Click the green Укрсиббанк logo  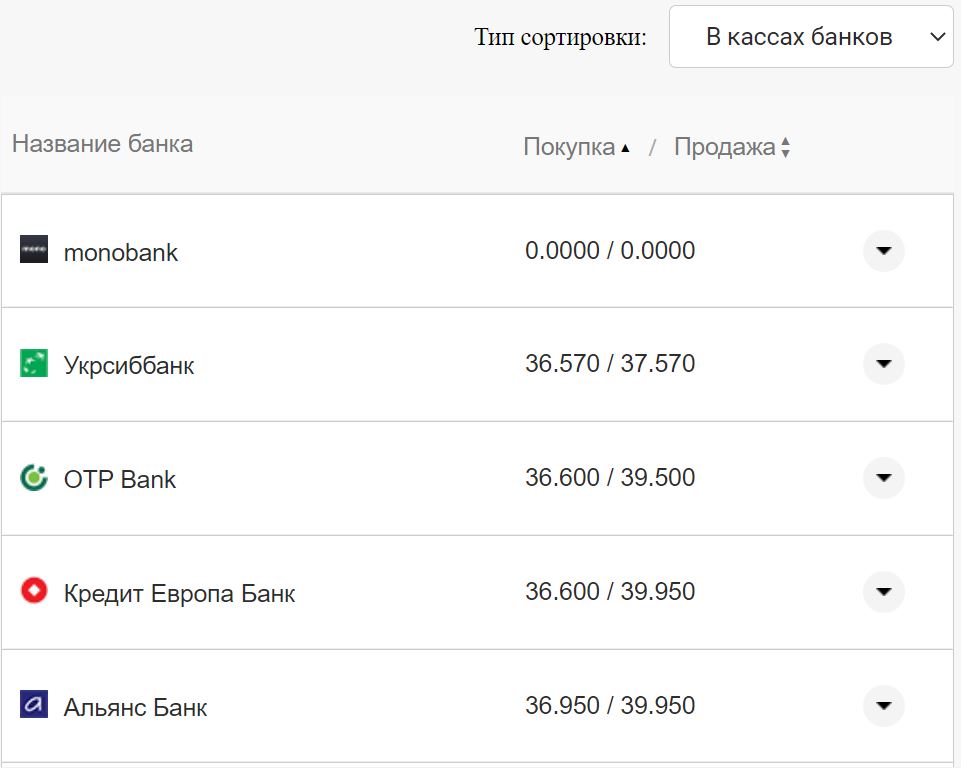(35, 364)
